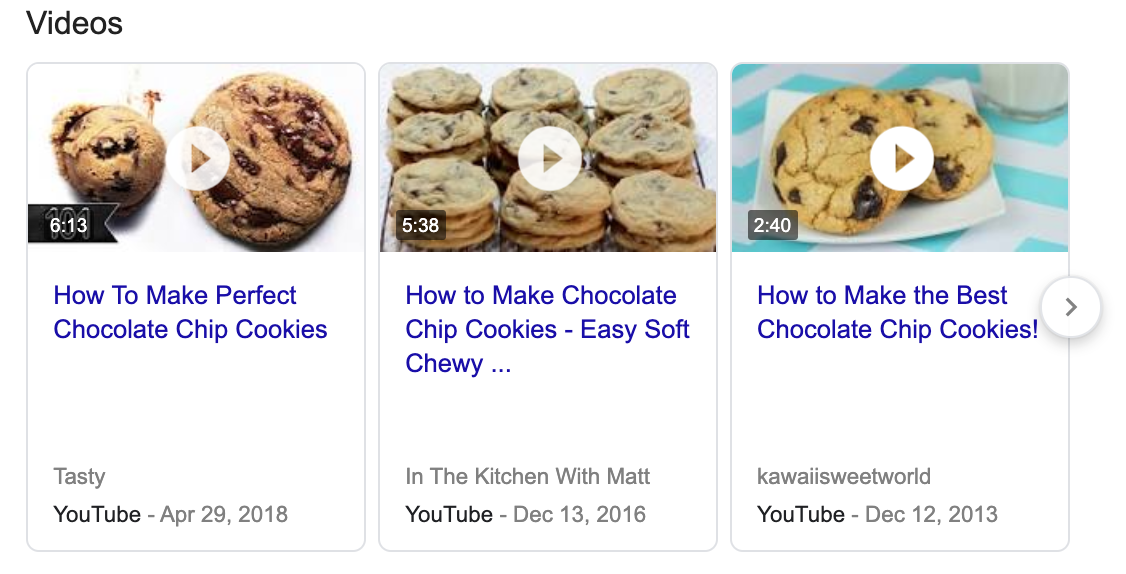Click the Videos section heading
Image resolution: width=1126 pixels, height=574 pixels.
pos(75,23)
